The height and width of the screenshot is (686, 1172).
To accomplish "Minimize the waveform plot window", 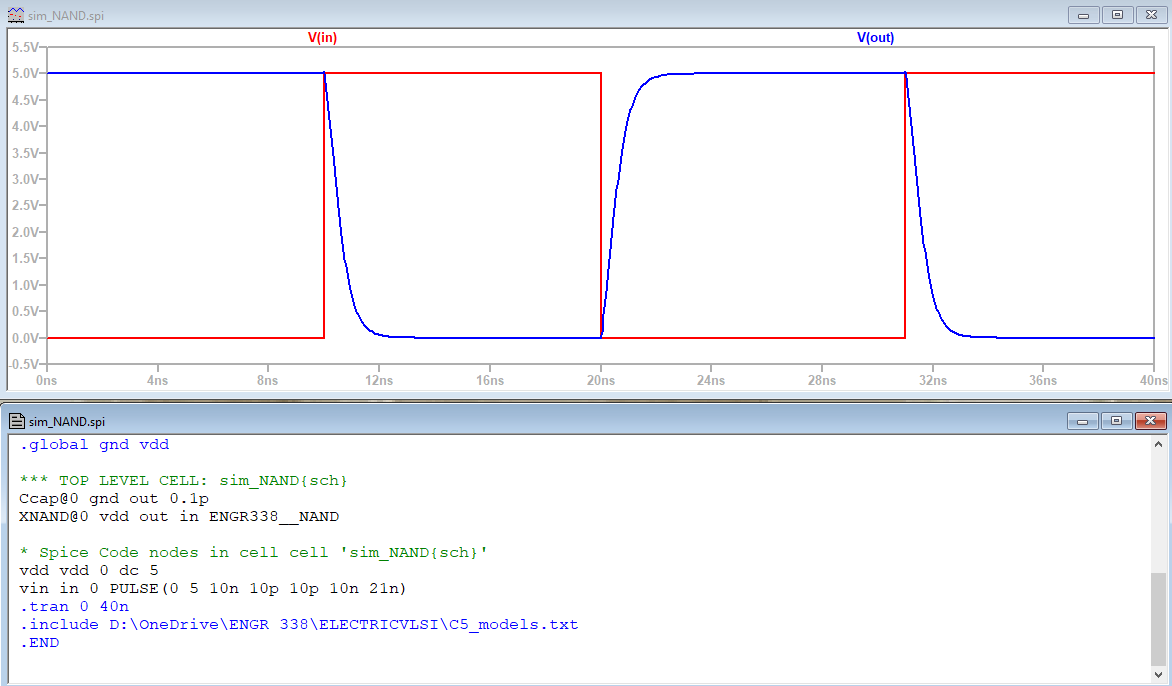I will point(1083,15).
